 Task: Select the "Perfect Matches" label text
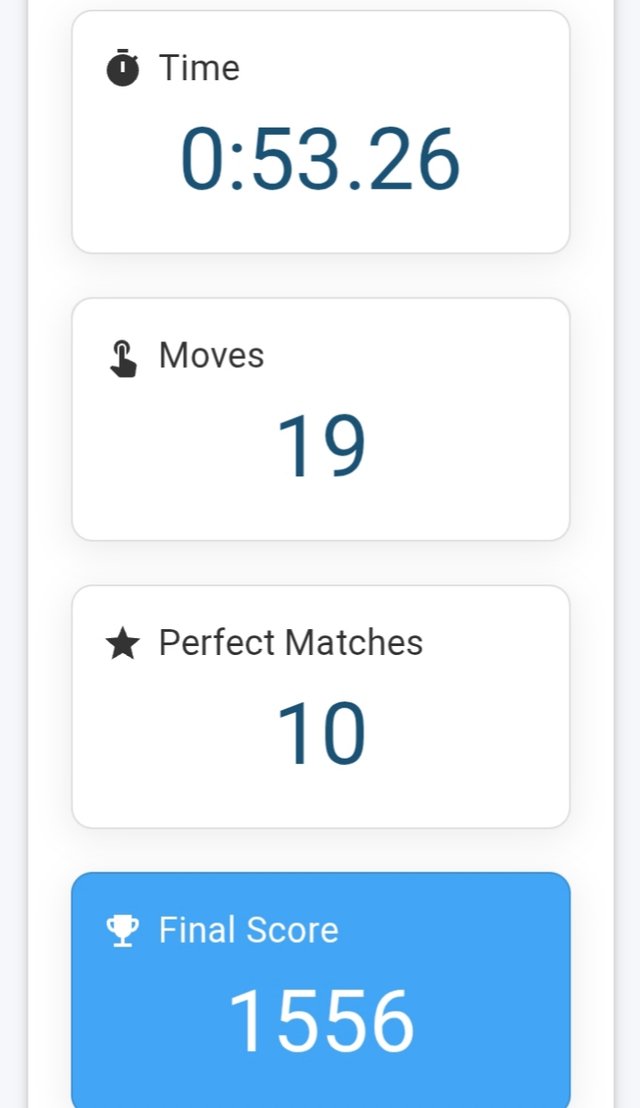pos(290,642)
